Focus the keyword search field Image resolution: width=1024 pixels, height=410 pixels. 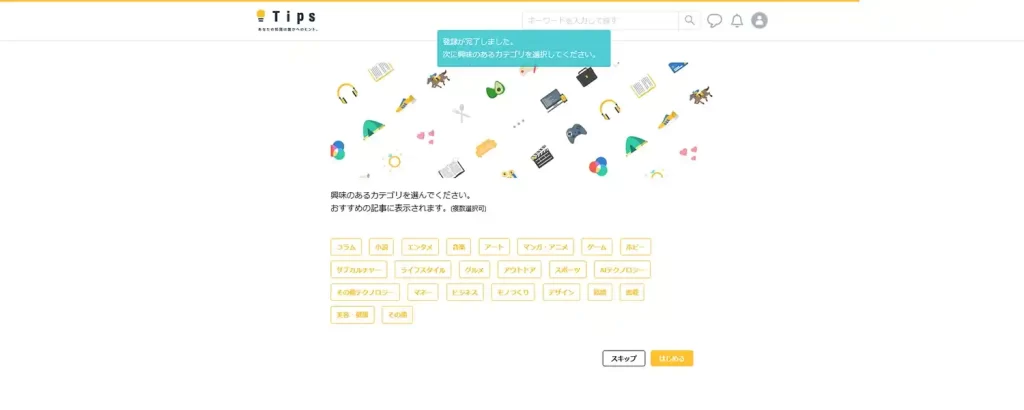(600, 20)
